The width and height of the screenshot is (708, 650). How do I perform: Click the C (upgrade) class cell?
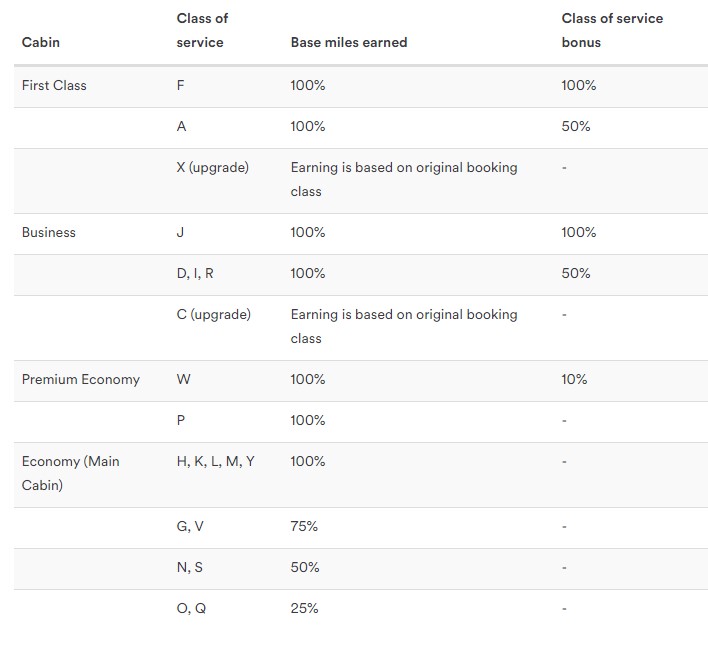pos(214,315)
